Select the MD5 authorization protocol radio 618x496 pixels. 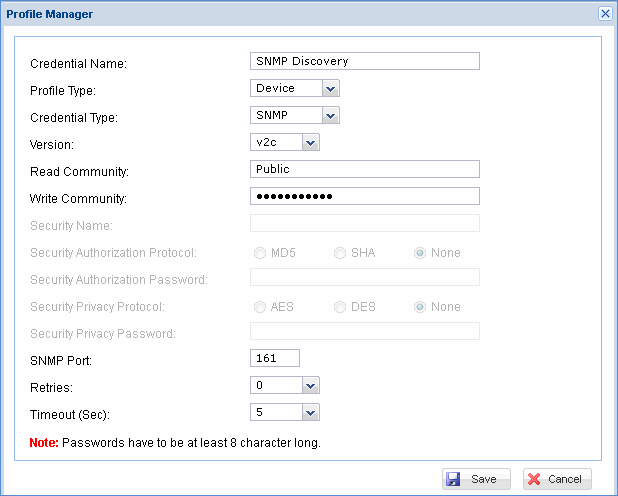click(x=261, y=253)
